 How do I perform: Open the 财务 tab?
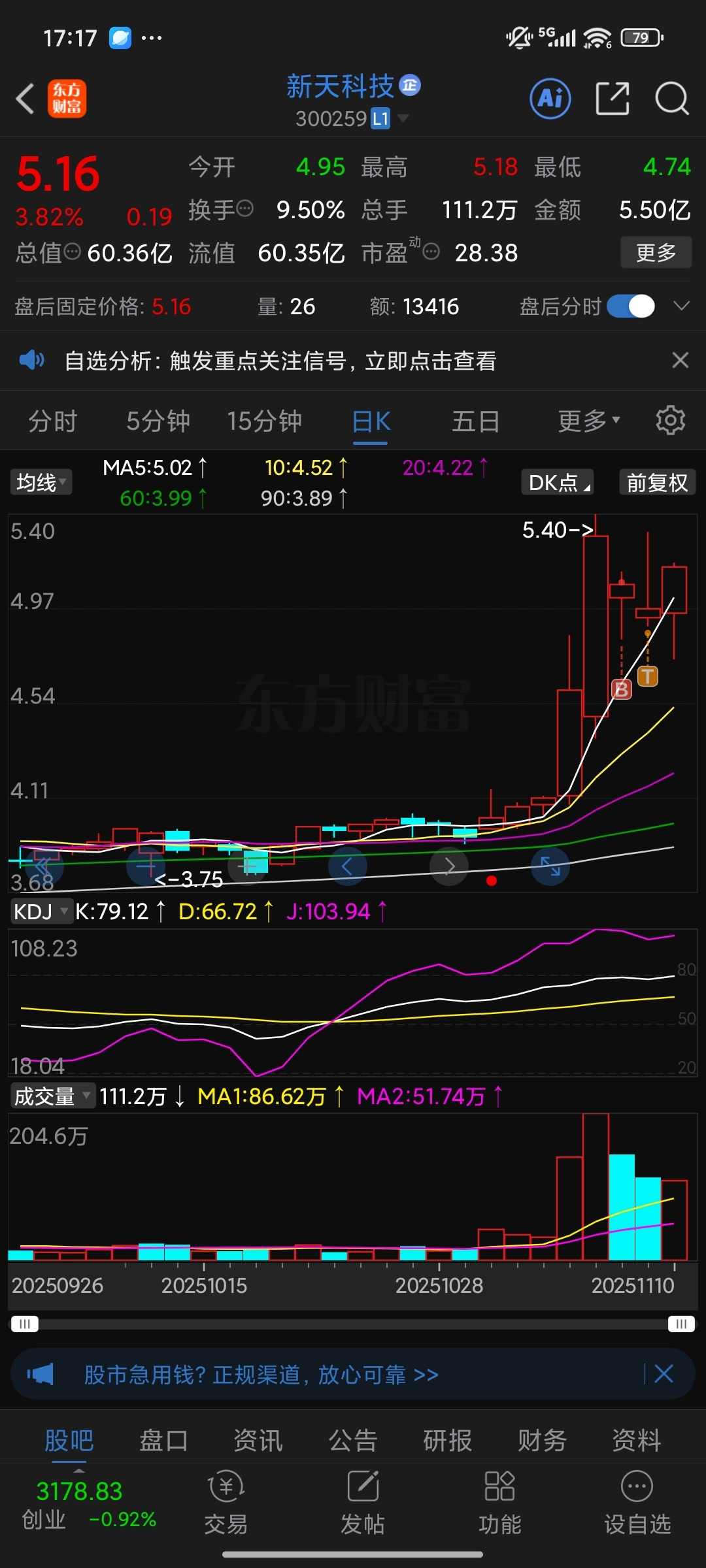pos(543,1440)
